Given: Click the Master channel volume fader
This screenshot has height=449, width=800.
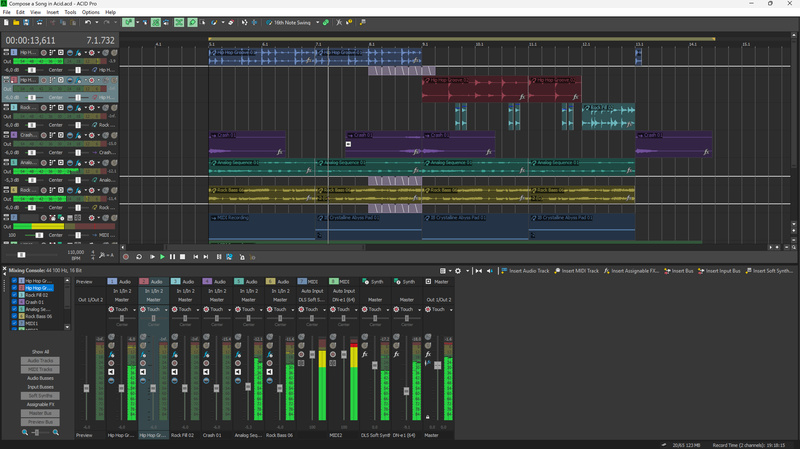Looking at the screenshot, I should pos(437,366).
